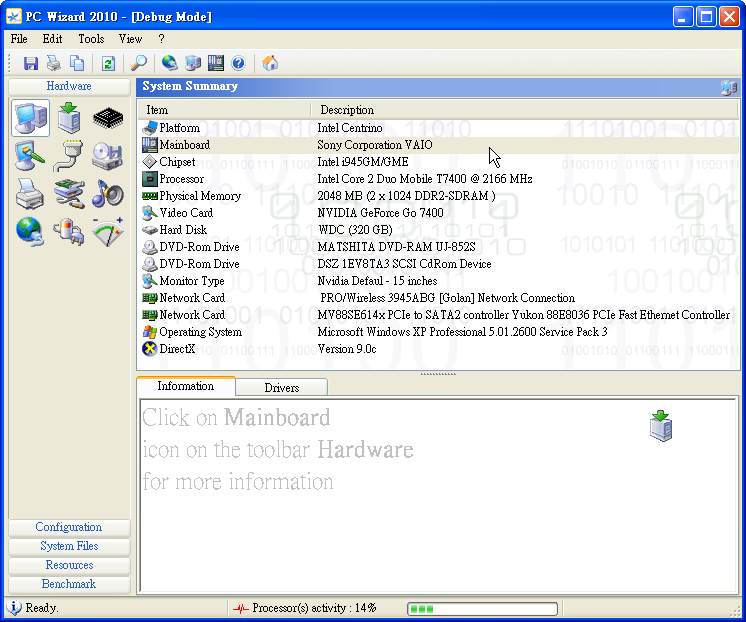Select the Power plug icon in sidebar
Screen dimensions: 746x622
[69, 232]
